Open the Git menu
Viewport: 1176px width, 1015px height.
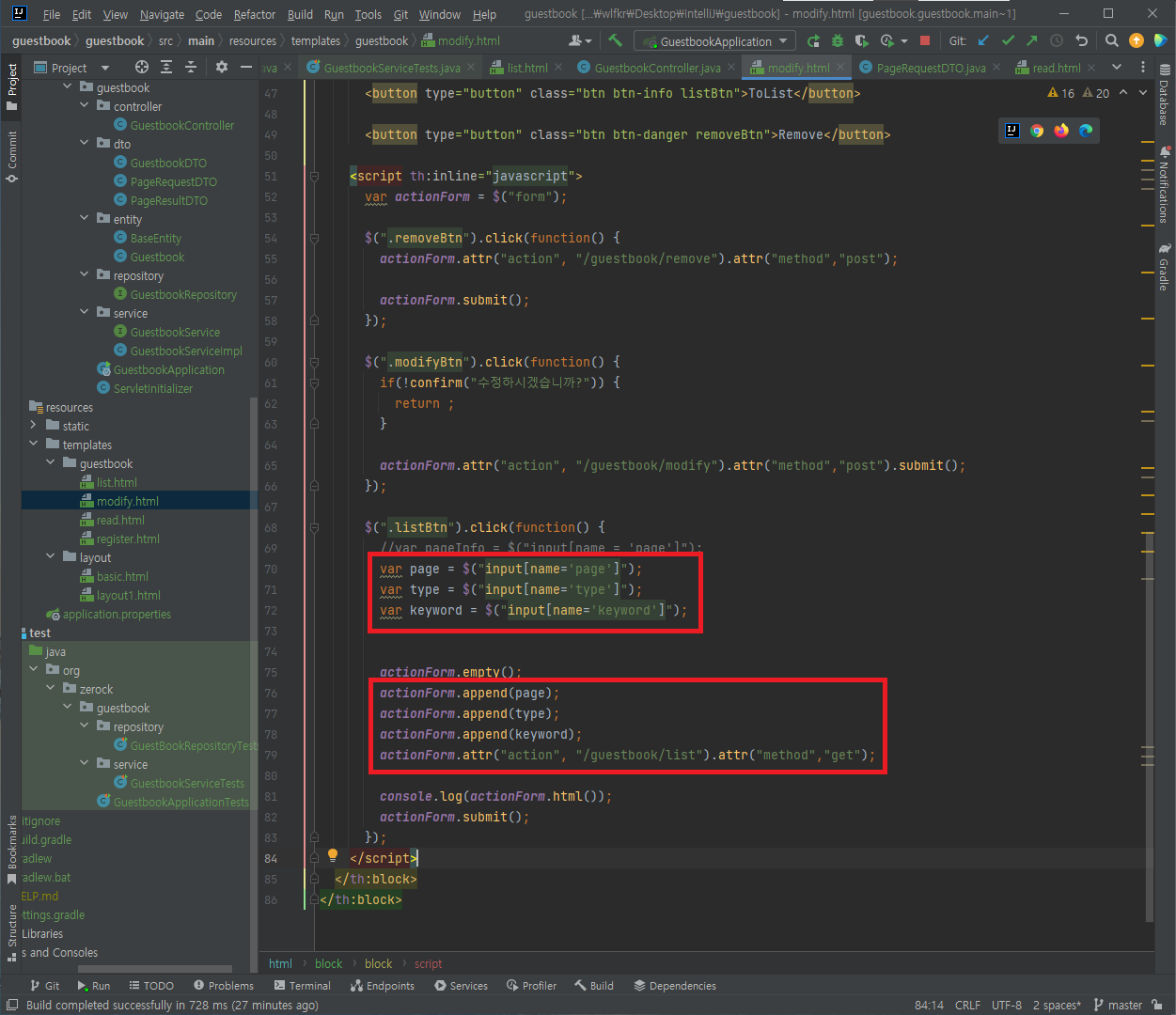click(401, 14)
